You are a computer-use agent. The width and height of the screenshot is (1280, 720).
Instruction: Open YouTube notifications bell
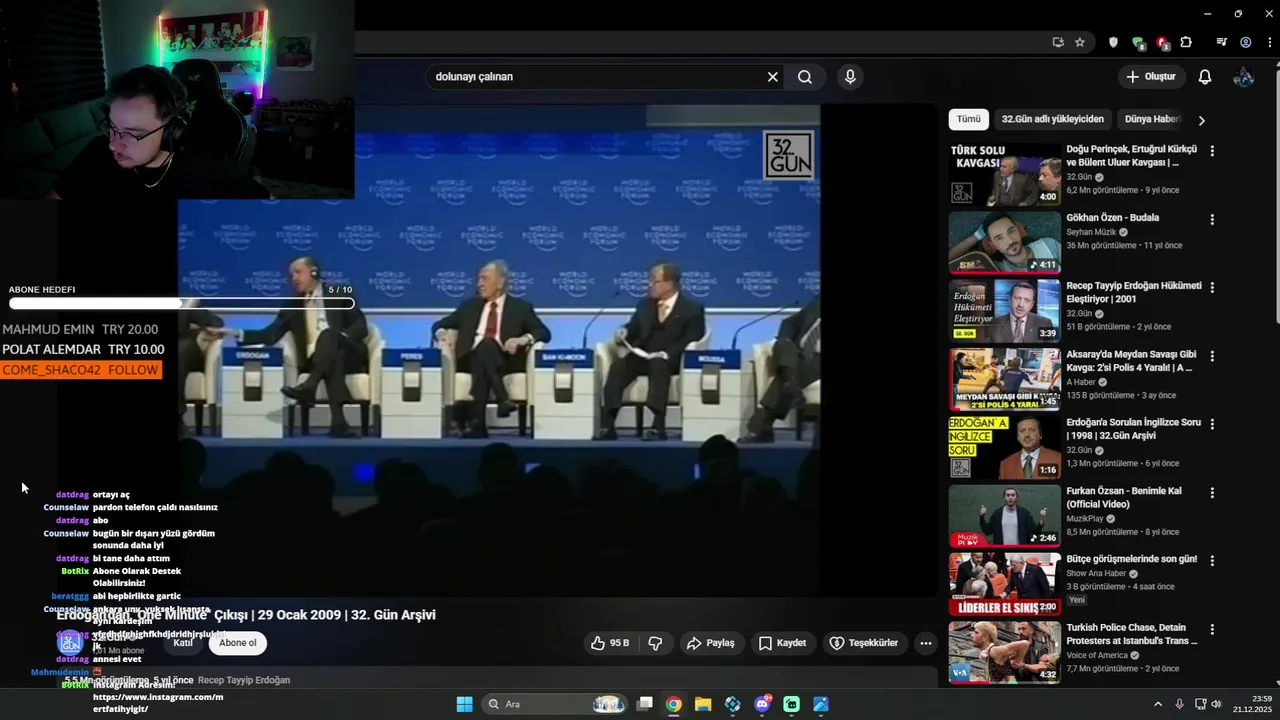(1205, 77)
